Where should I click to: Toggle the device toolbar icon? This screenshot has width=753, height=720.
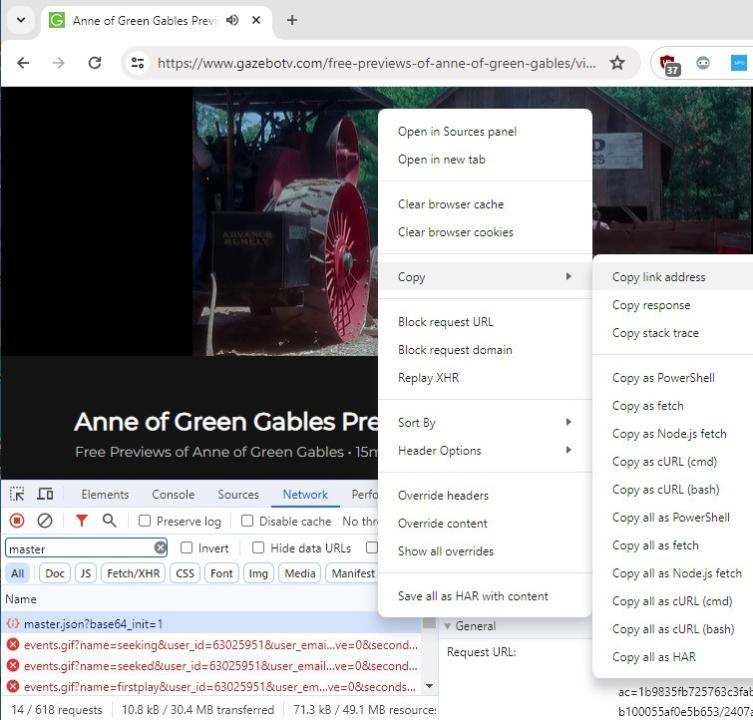pos(45,494)
